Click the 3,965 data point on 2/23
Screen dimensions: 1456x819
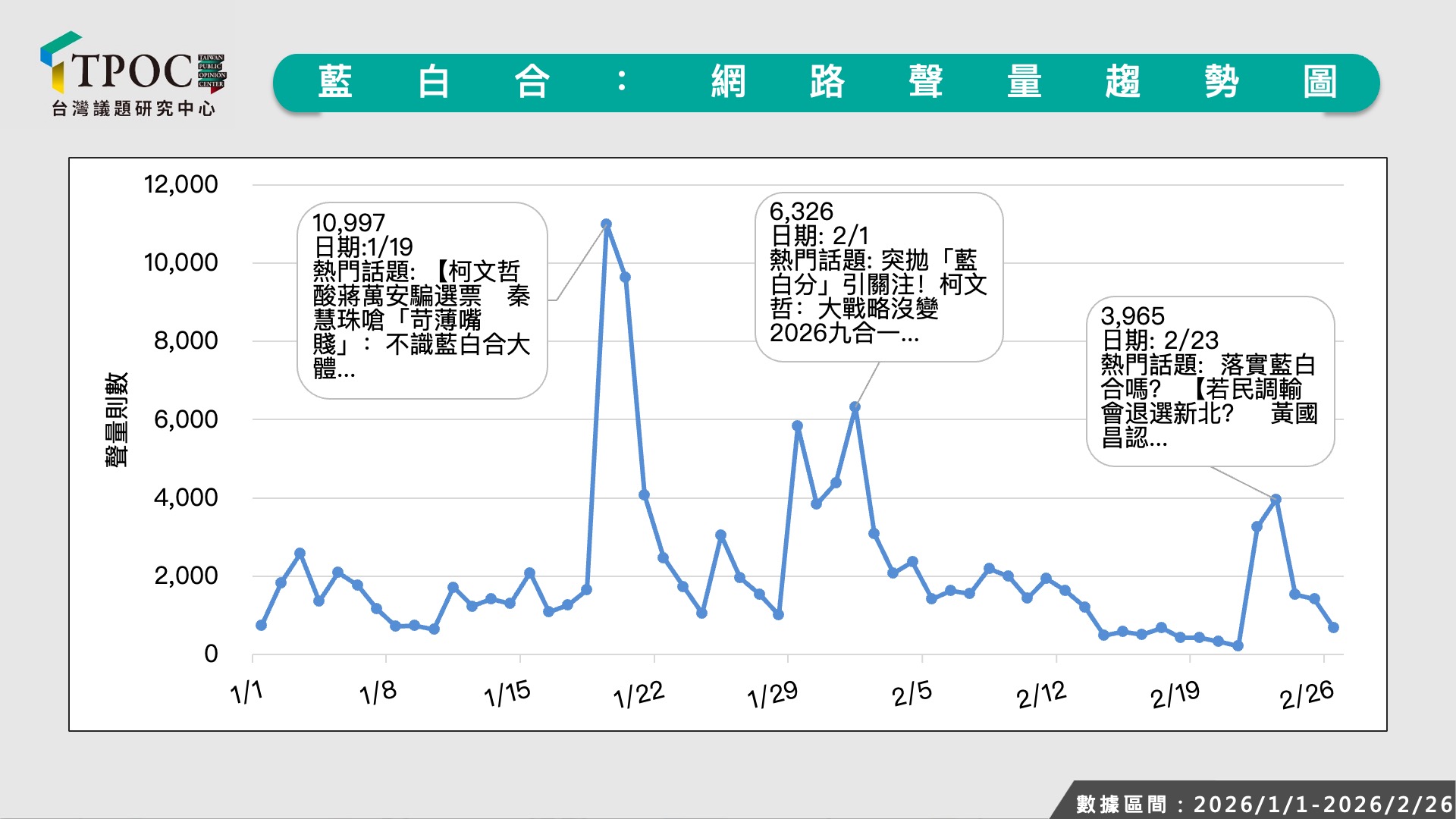[x=1276, y=500]
